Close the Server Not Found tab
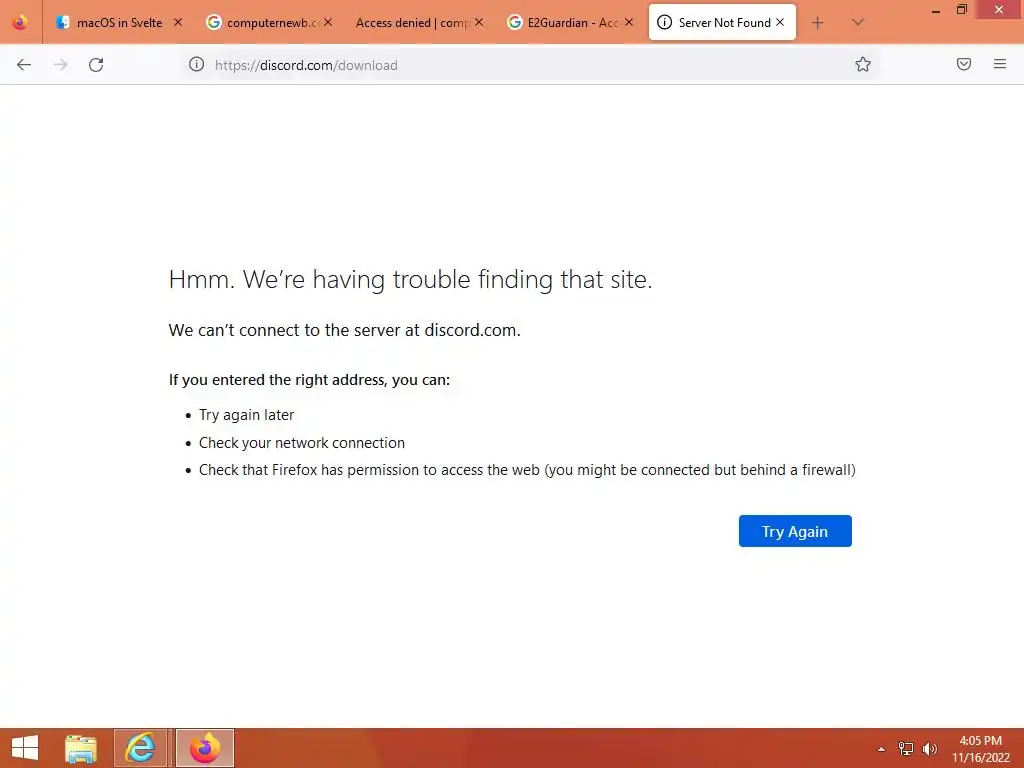Image resolution: width=1024 pixels, height=768 pixels. tap(780, 22)
